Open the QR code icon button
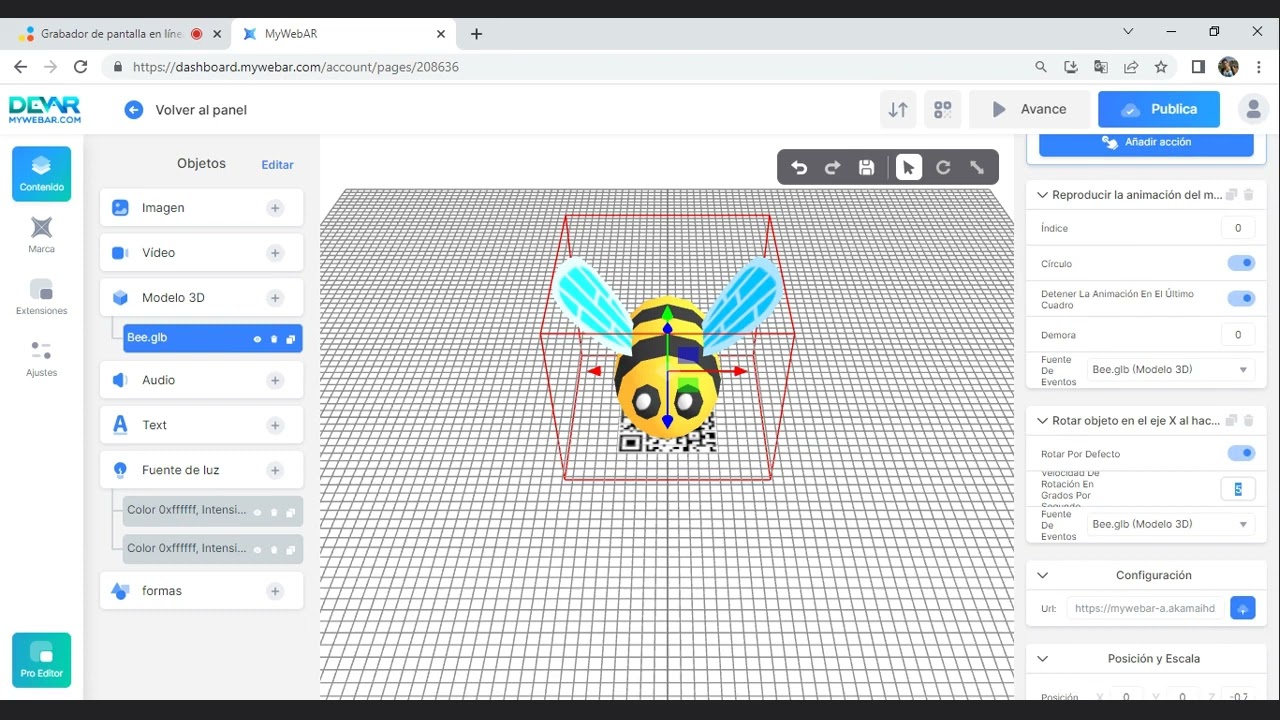This screenshot has width=1280, height=720. tap(942, 110)
